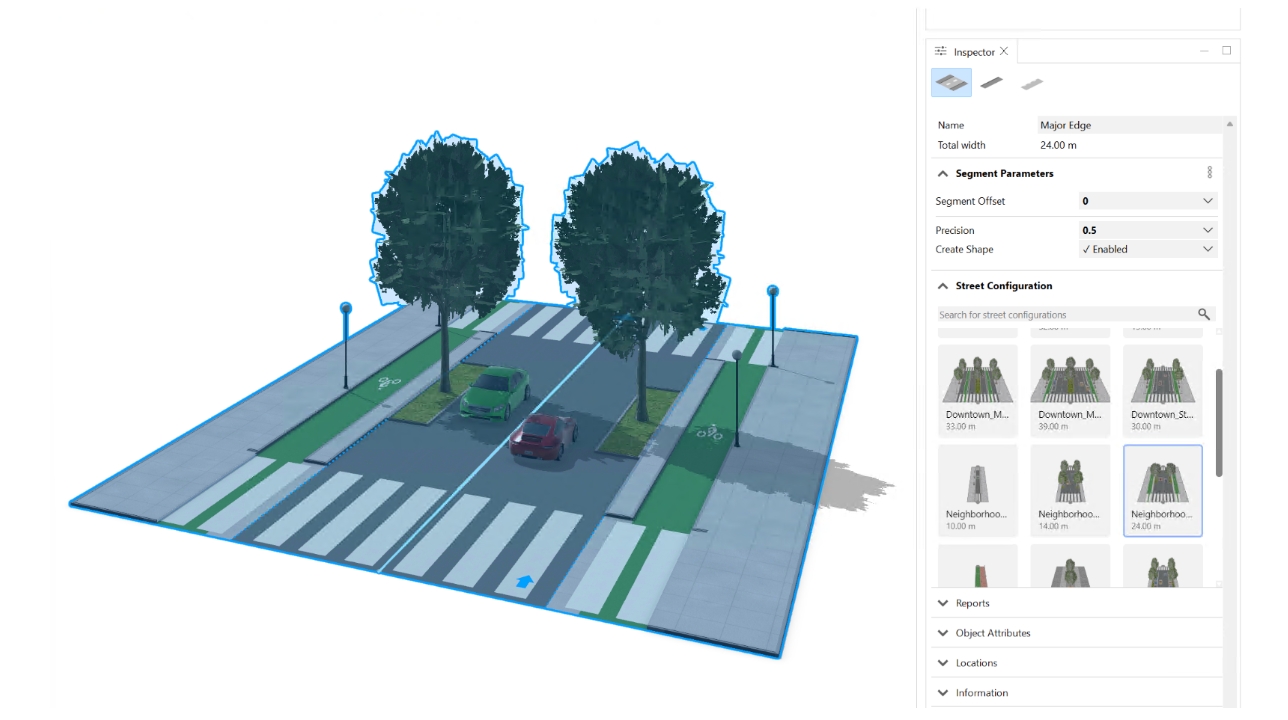The image size is (1288, 720).
Task: Select the faded lane view icon
Action: pos(1032,84)
